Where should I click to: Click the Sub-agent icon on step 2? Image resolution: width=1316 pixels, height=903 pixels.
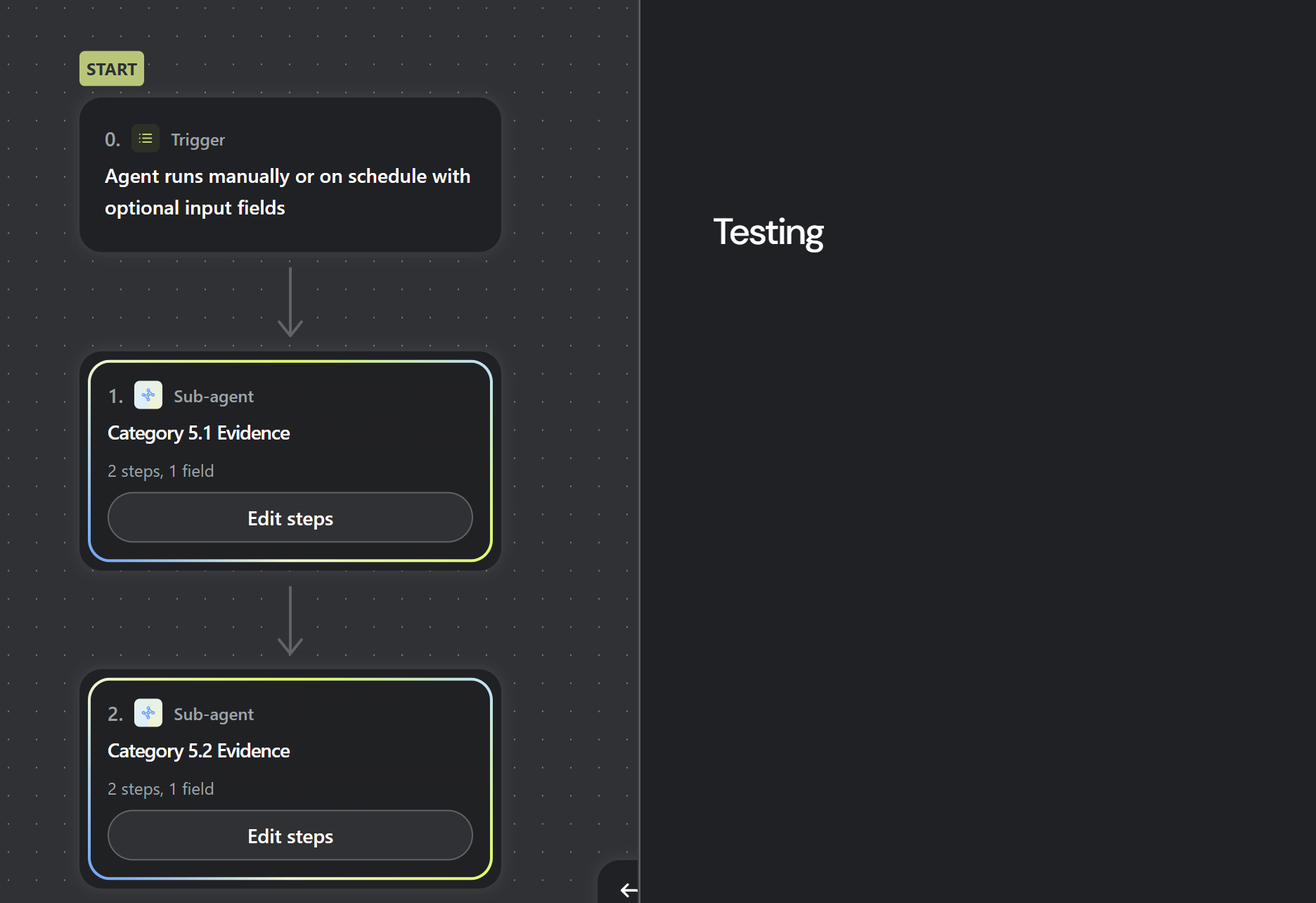[x=148, y=713]
